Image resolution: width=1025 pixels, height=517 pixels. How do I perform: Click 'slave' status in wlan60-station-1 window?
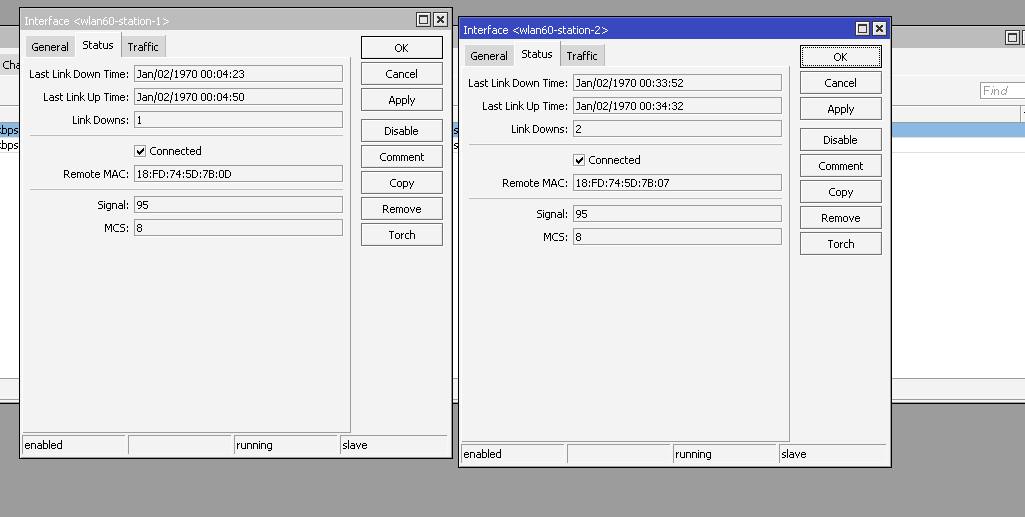[354, 445]
